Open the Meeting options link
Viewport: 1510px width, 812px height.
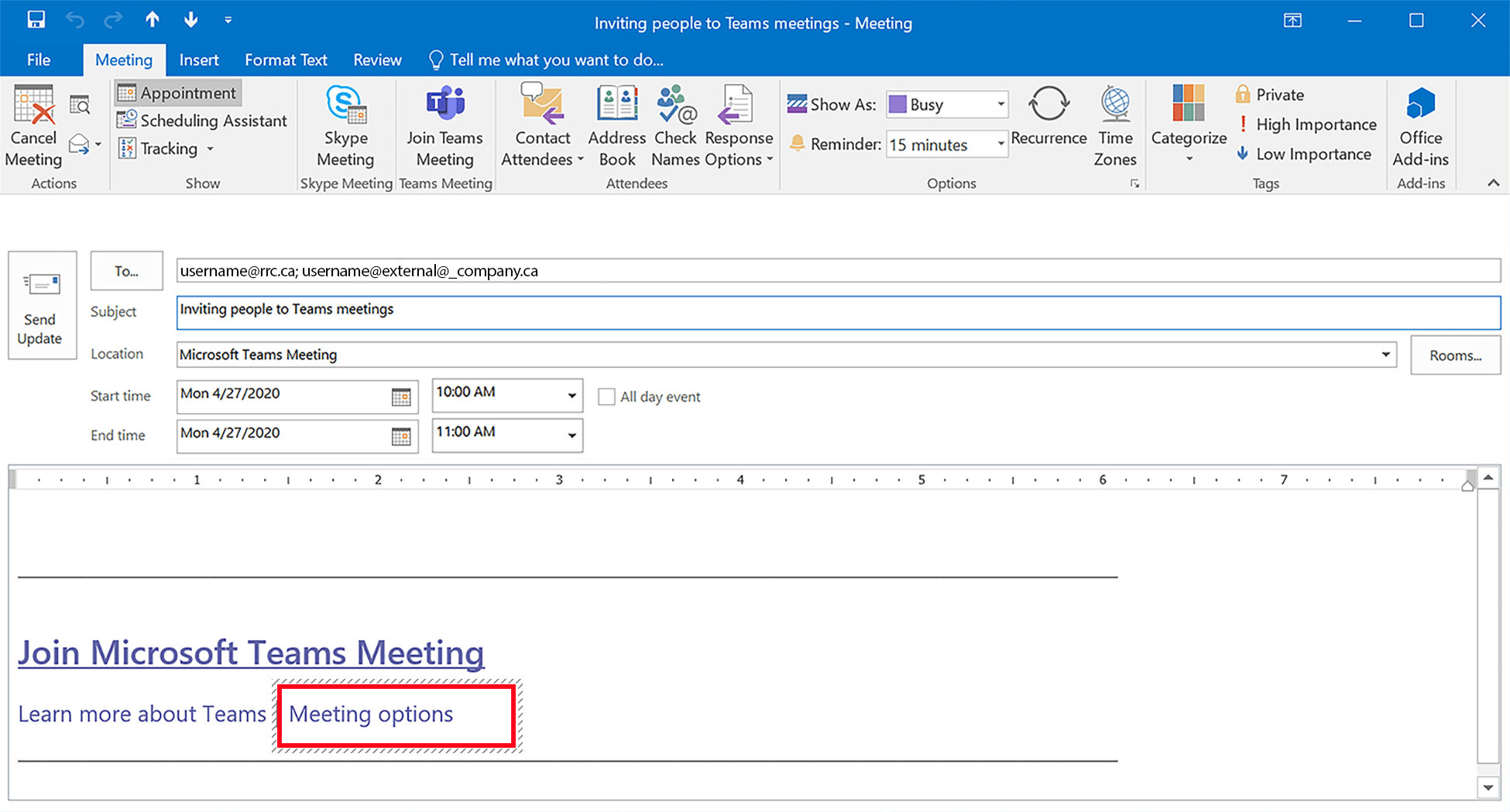(x=371, y=714)
